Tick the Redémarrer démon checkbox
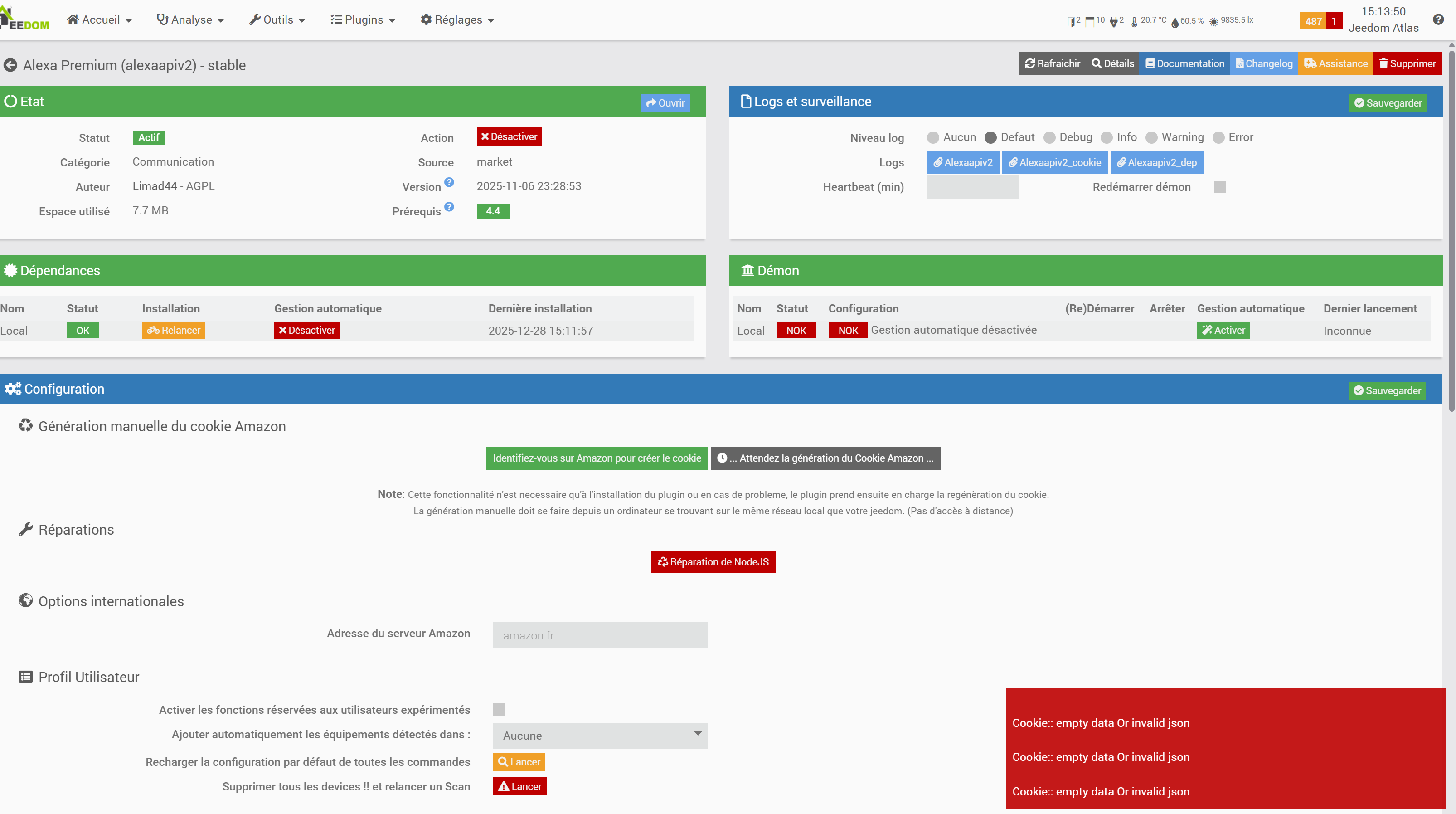 [x=1220, y=187]
